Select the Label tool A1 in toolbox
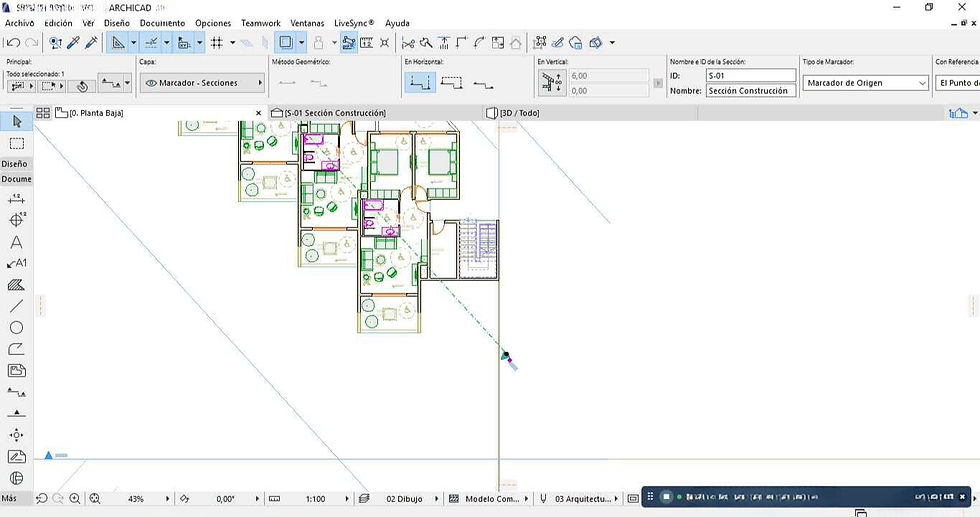The image size is (980, 517). tap(17, 263)
